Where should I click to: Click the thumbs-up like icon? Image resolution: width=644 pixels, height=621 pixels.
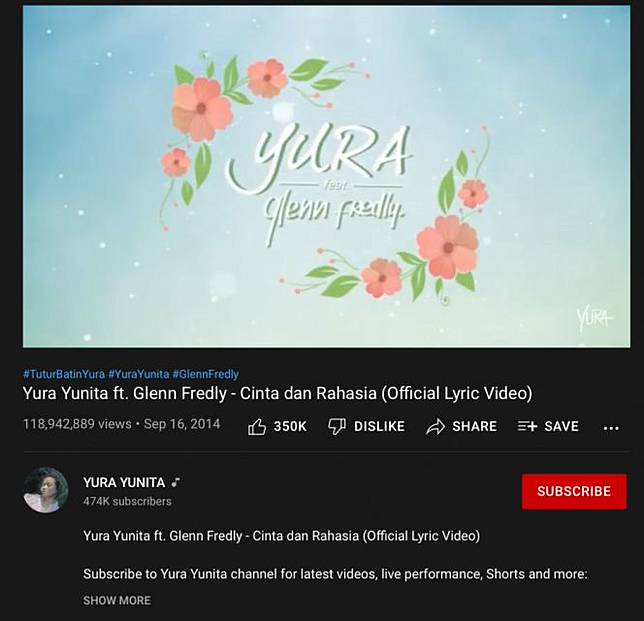(257, 427)
